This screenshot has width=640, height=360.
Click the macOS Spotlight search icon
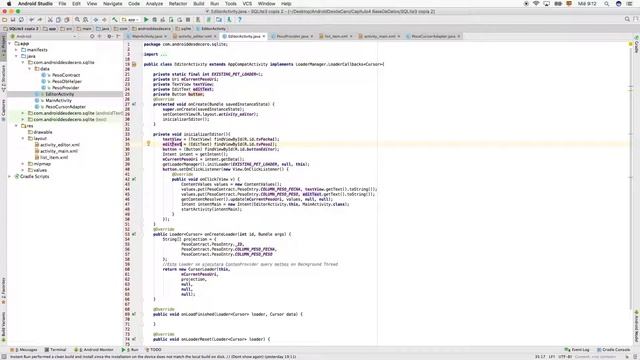click(x=607, y=4)
